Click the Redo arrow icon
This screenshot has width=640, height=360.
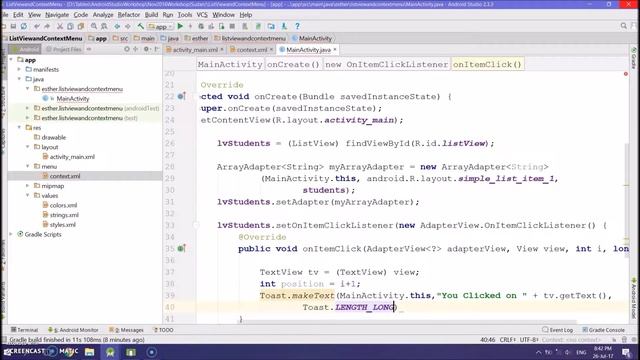tap(47, 26)
